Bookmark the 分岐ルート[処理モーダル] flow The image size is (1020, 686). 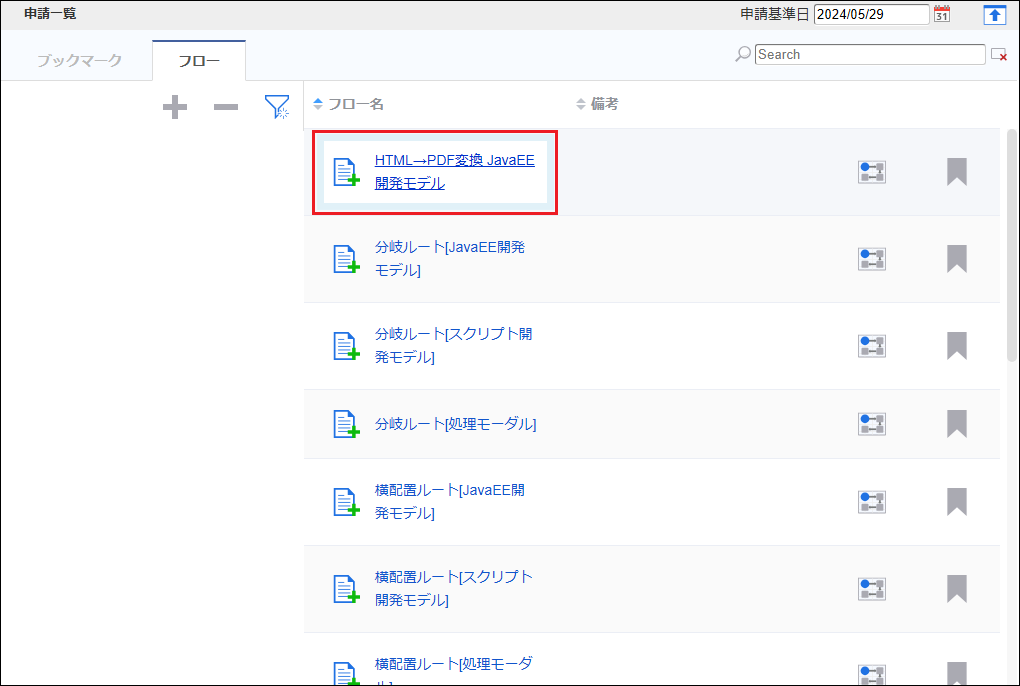pos(957,424)
